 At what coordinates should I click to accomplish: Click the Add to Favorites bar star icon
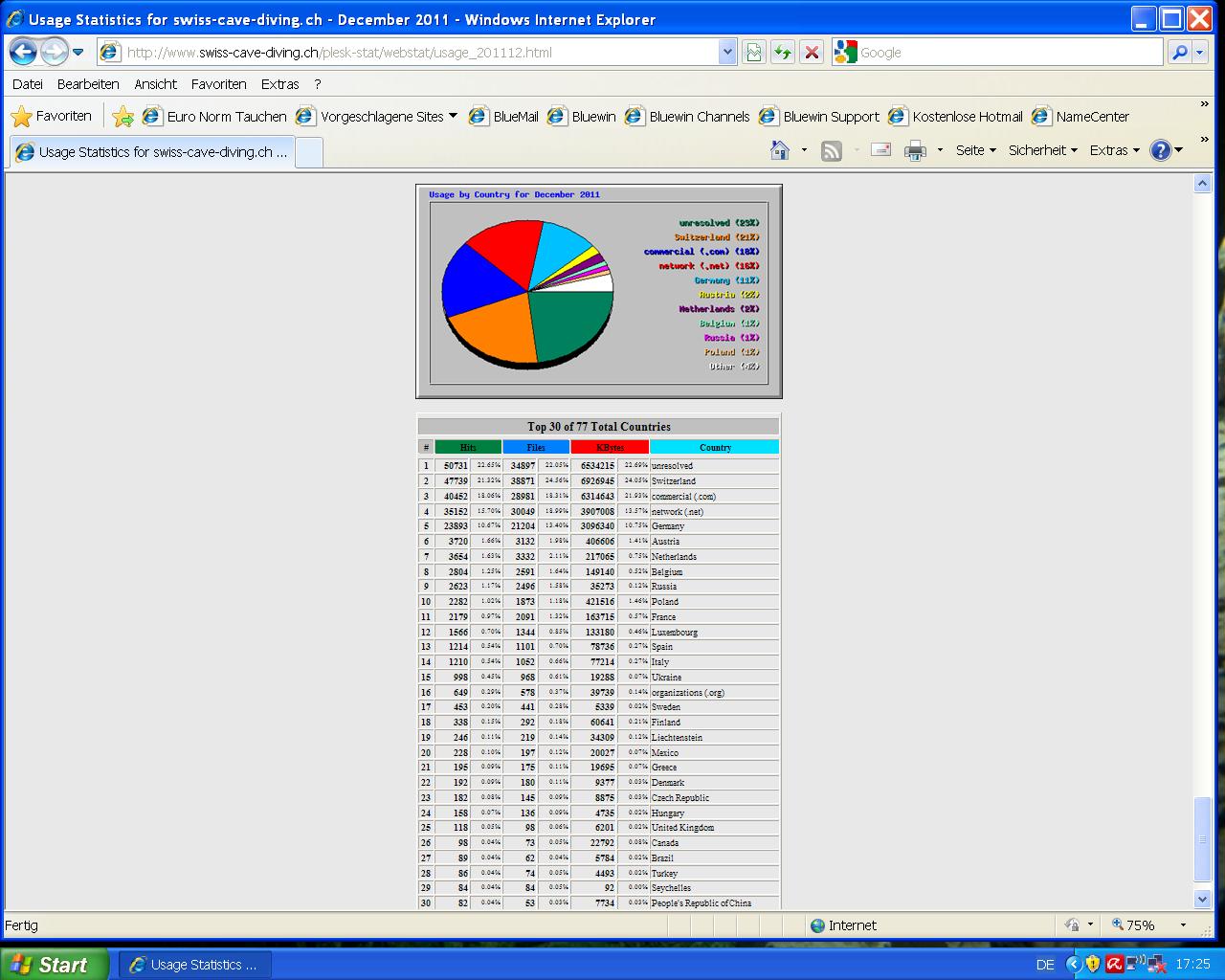[x=122, y=117]
